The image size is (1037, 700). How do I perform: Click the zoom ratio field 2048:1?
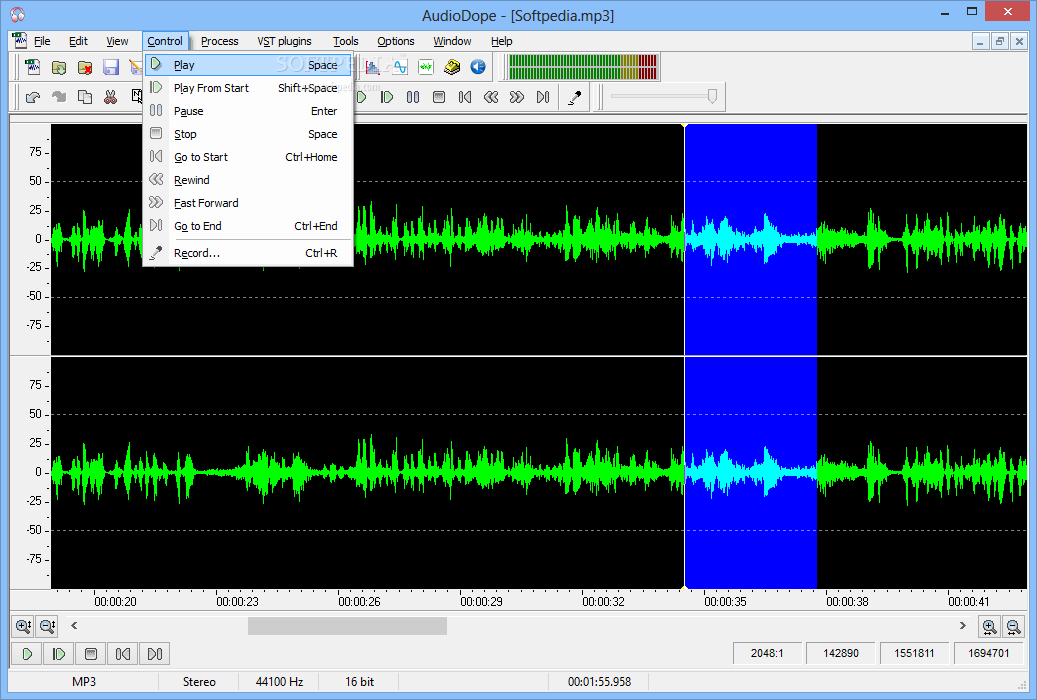coord(767,653)
